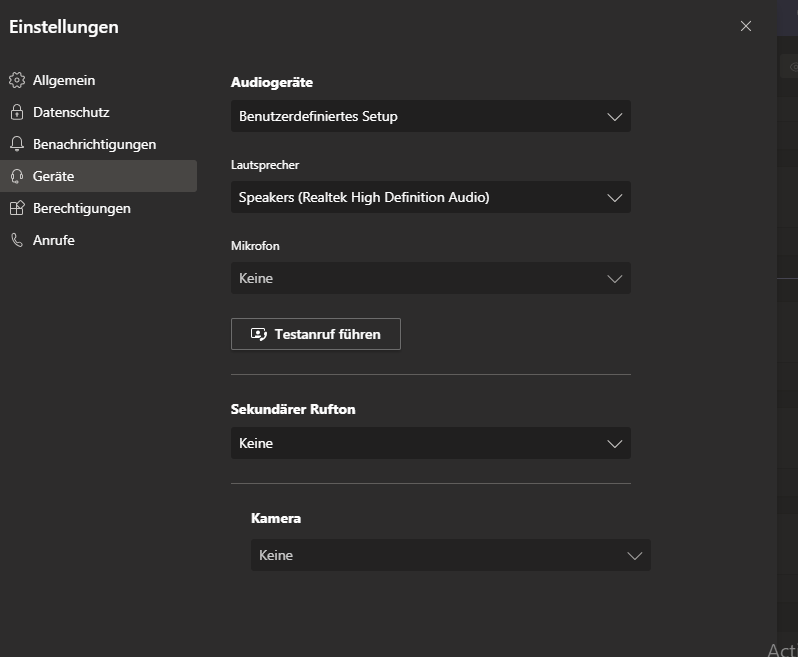Click the Lautsprecher label
Image resolution: width=798 pixels, height=657 pixels.
[x=265, y=165]
